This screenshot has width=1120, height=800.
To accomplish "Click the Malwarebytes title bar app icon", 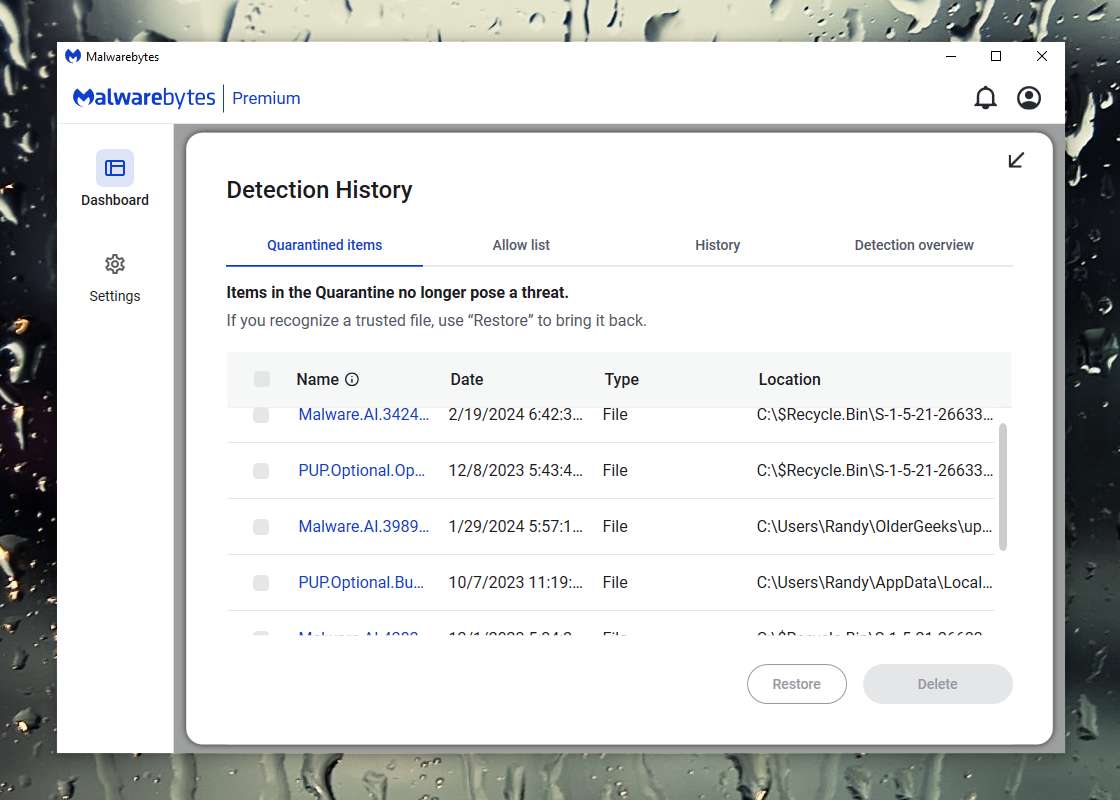I will [x=73, y=56].
